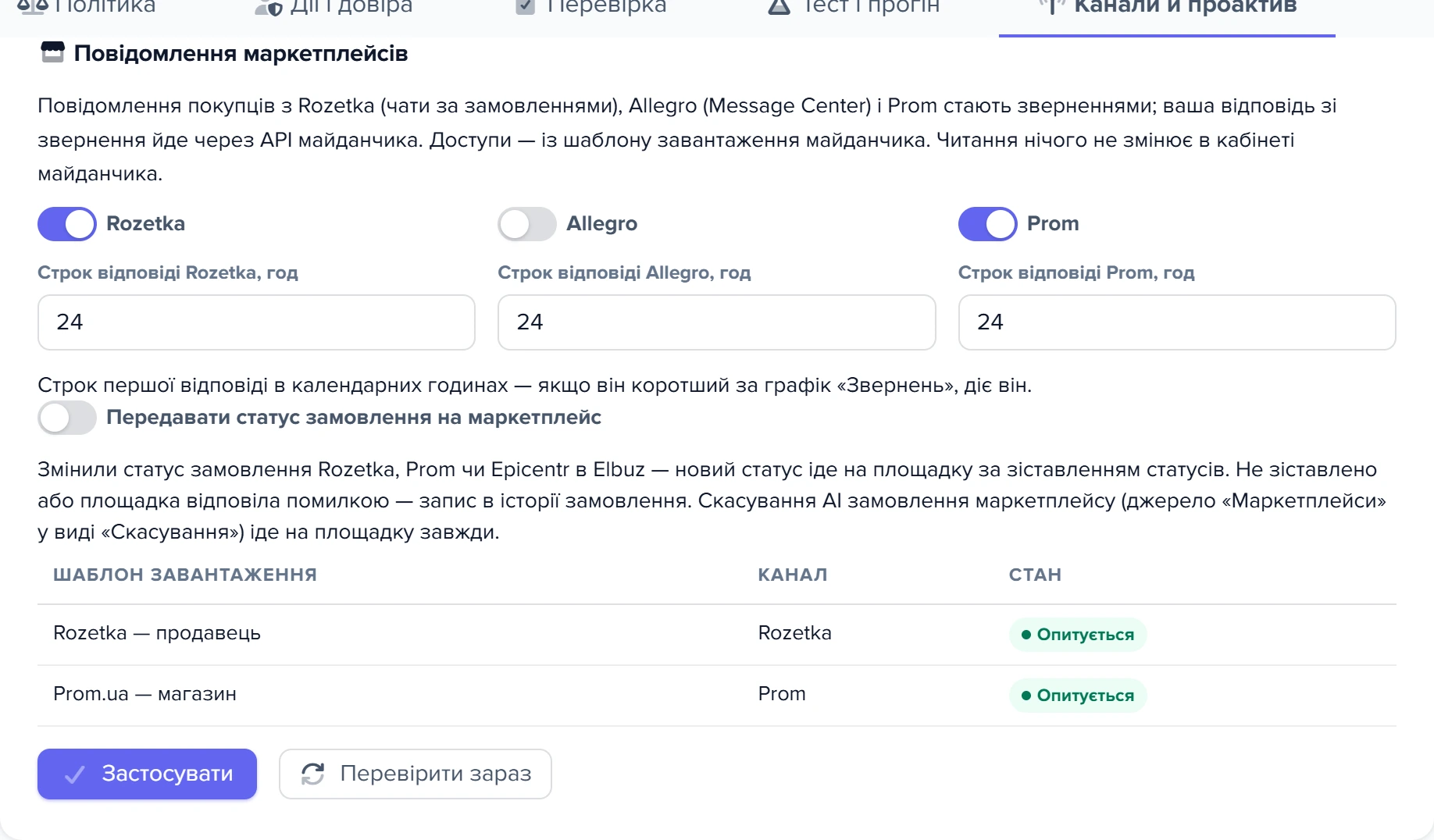Click the refresh icon in Перевірити зараз

(x=313, y=774)
